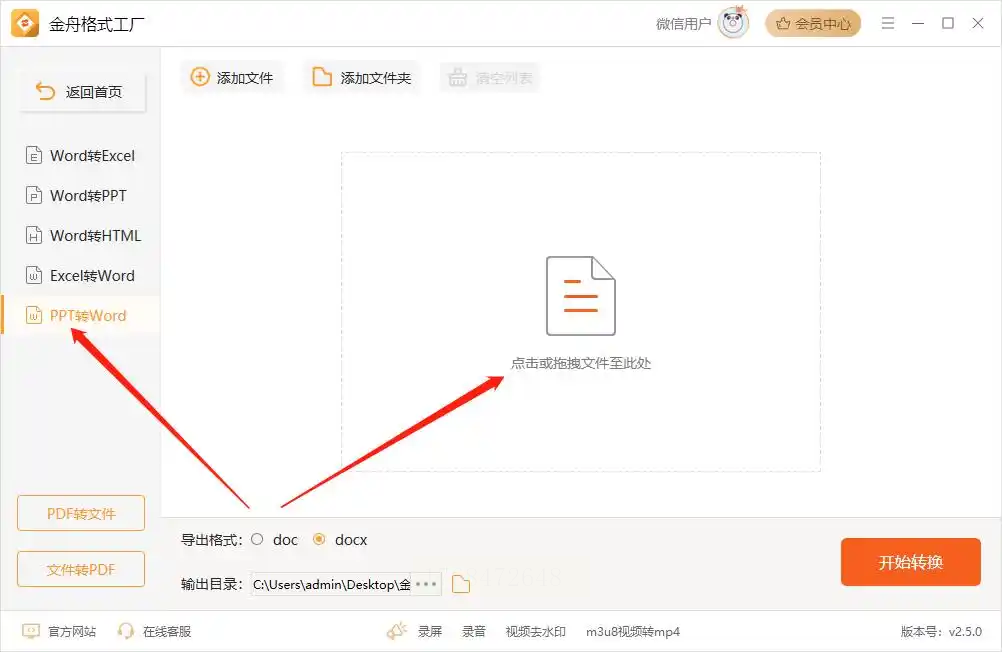Click the Word转HTML file icon
The height and width of the screenshot is (652, 1002).
[34, 235]
